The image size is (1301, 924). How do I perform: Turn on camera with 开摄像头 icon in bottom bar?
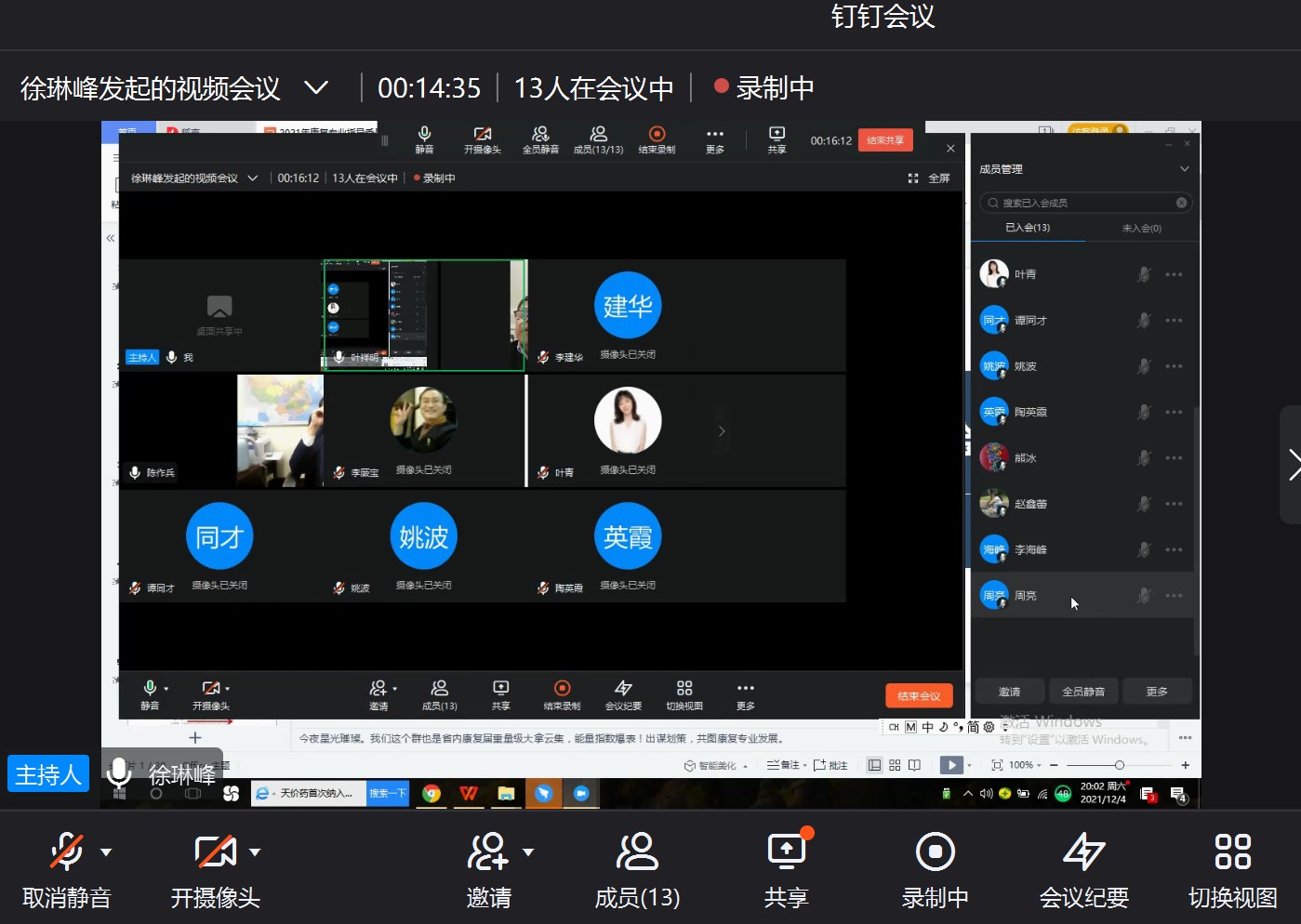pyautogui.click(x=215, y=851)
